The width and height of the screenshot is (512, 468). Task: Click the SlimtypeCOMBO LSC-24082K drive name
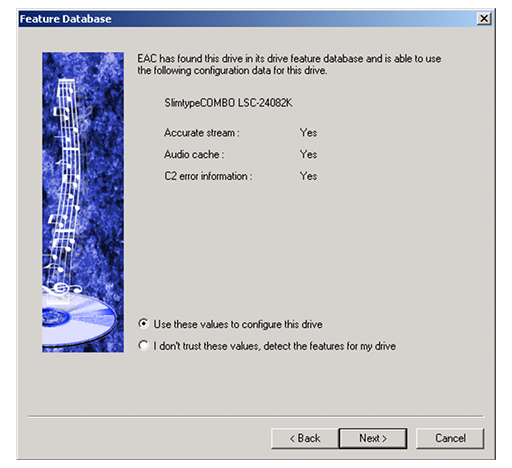coord(228,103)
